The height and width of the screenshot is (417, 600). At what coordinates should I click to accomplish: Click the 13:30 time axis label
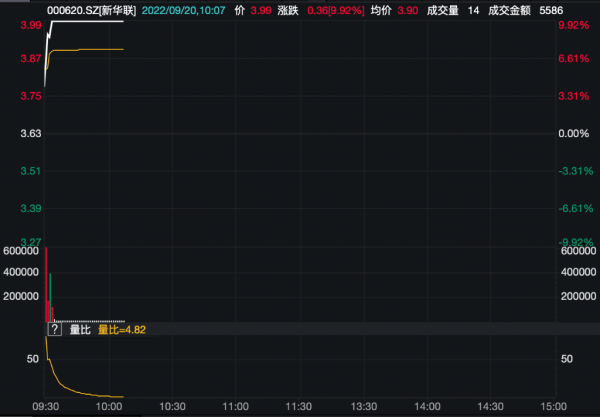pos(364,406)
